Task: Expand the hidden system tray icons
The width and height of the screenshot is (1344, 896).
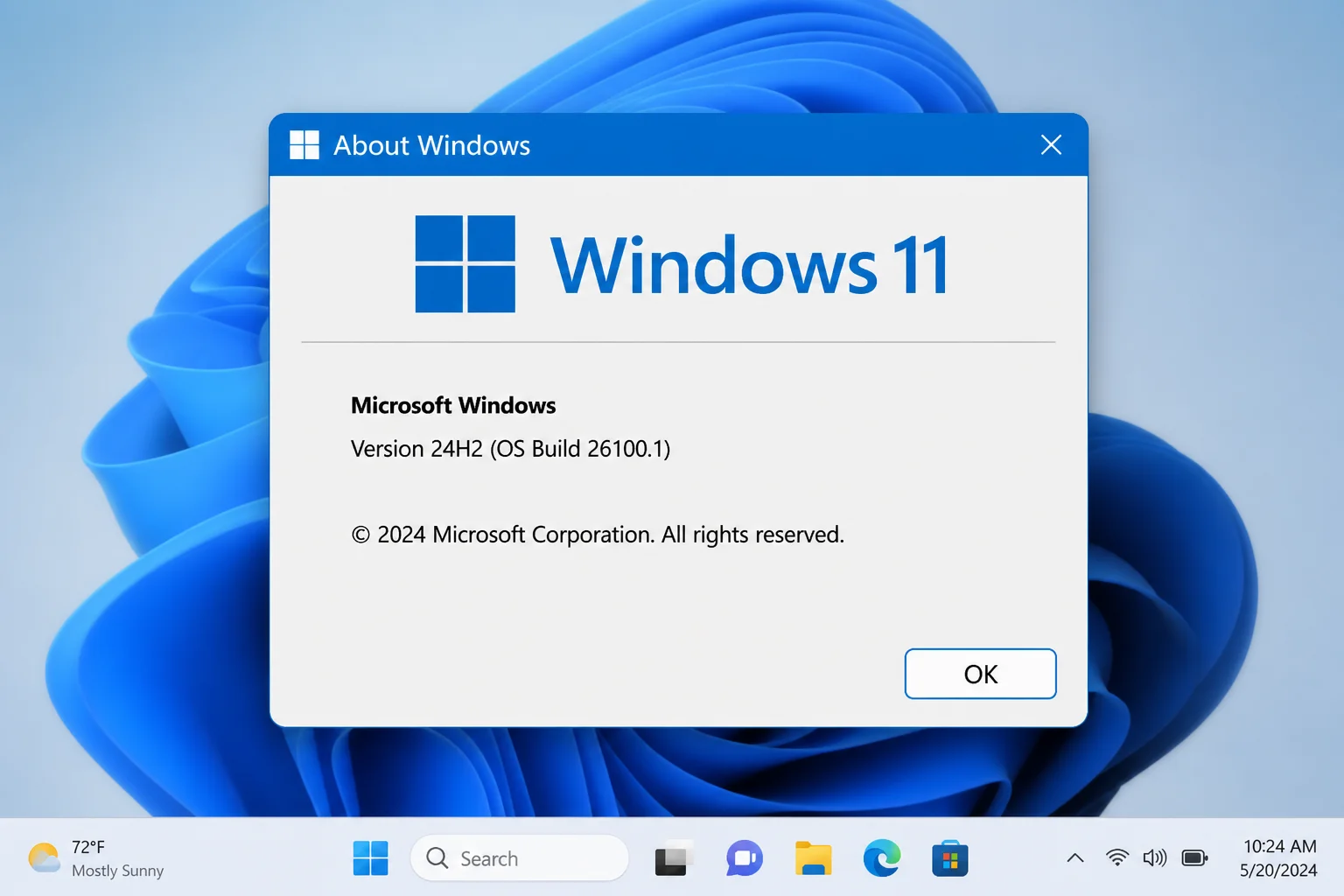Action: [1075, 858]
